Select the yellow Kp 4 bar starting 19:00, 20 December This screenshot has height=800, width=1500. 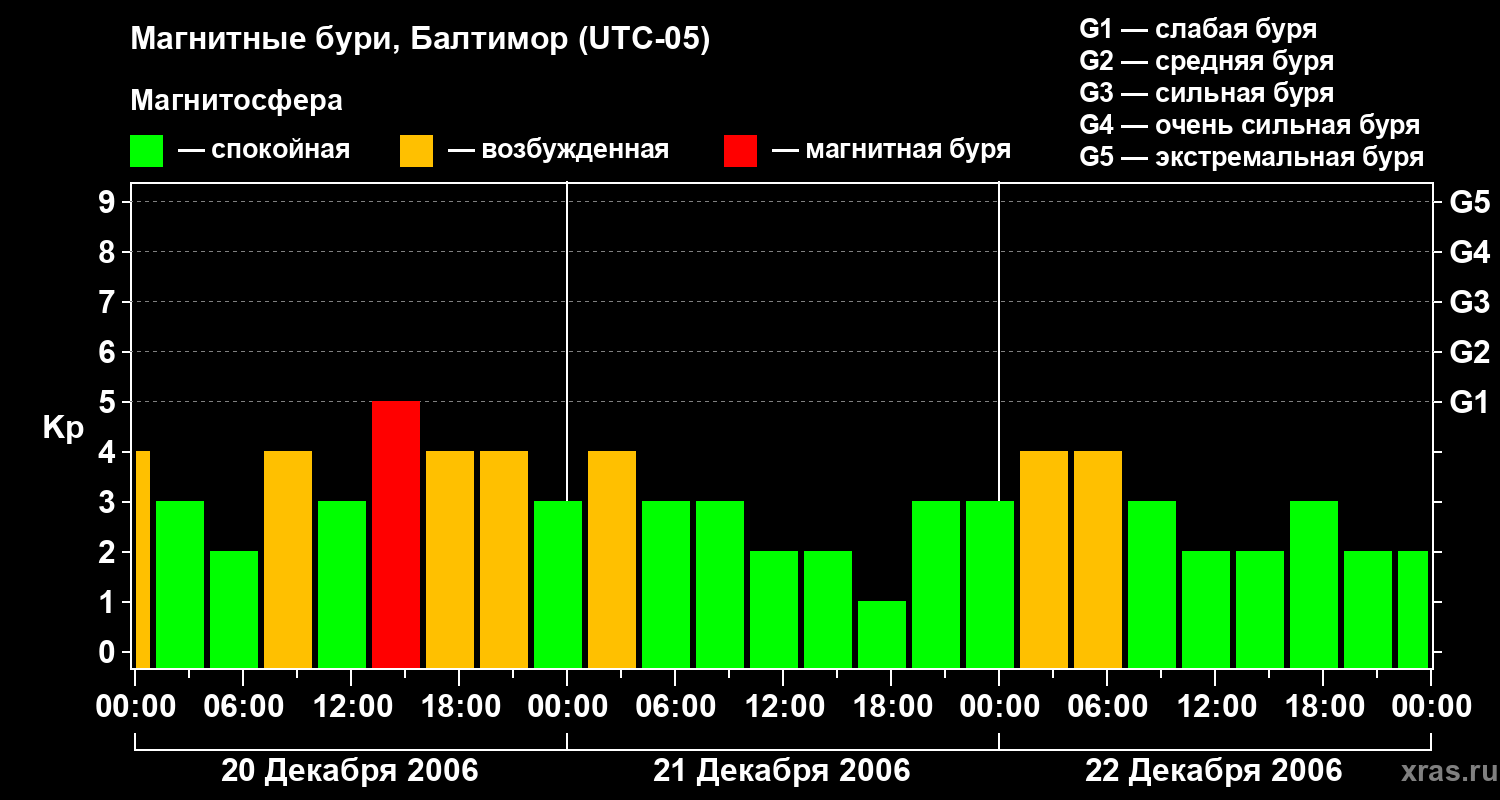(x=504, y=559)
